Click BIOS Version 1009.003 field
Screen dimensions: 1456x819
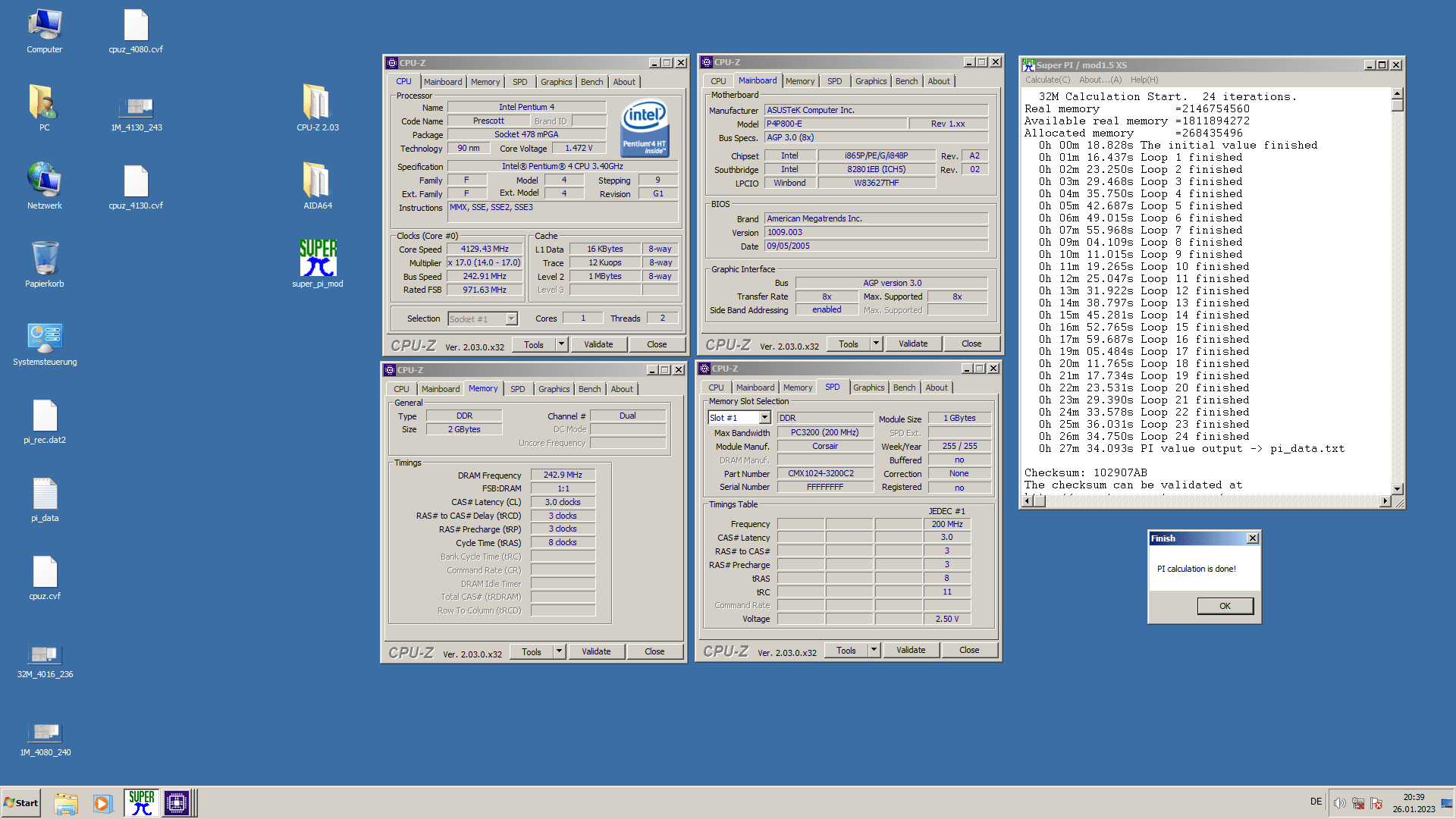coord(876,233)
